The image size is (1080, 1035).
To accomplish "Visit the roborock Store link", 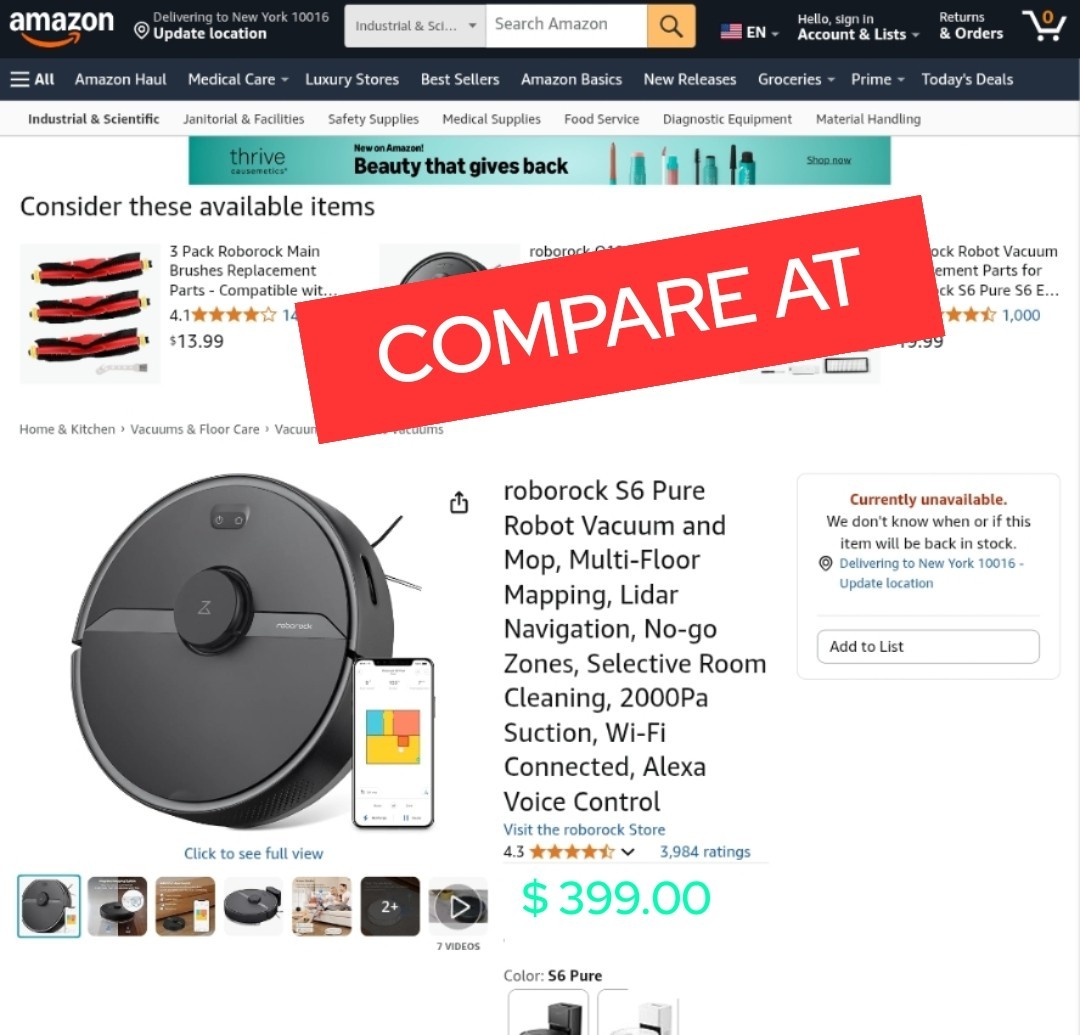I will tap(584, 830).
